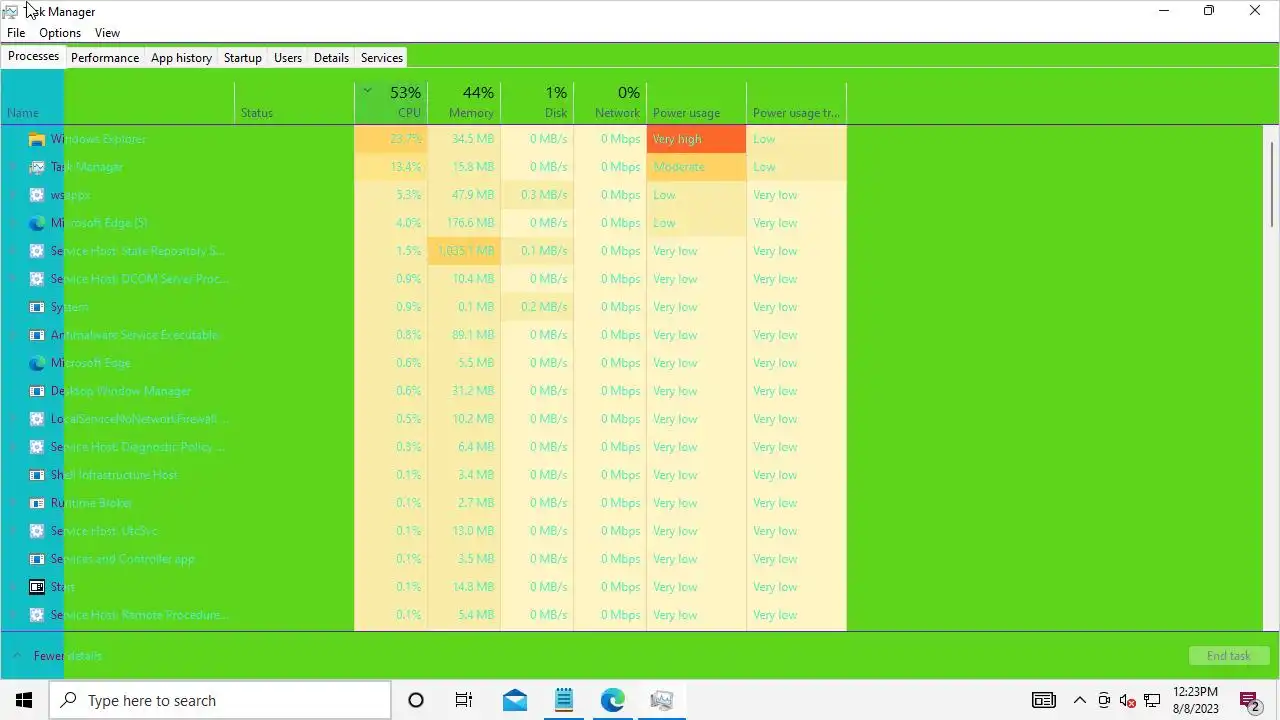Click the Start process row icon
Image resolution: width=1280 pixels, height=720 pixels.
[37, 587]
